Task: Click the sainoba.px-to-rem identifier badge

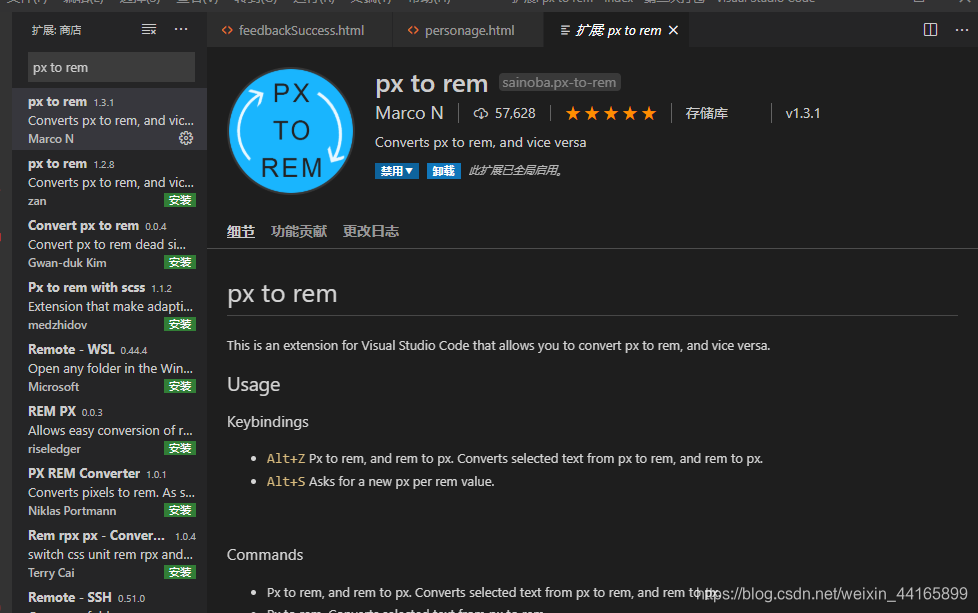Action: (559, 82)
